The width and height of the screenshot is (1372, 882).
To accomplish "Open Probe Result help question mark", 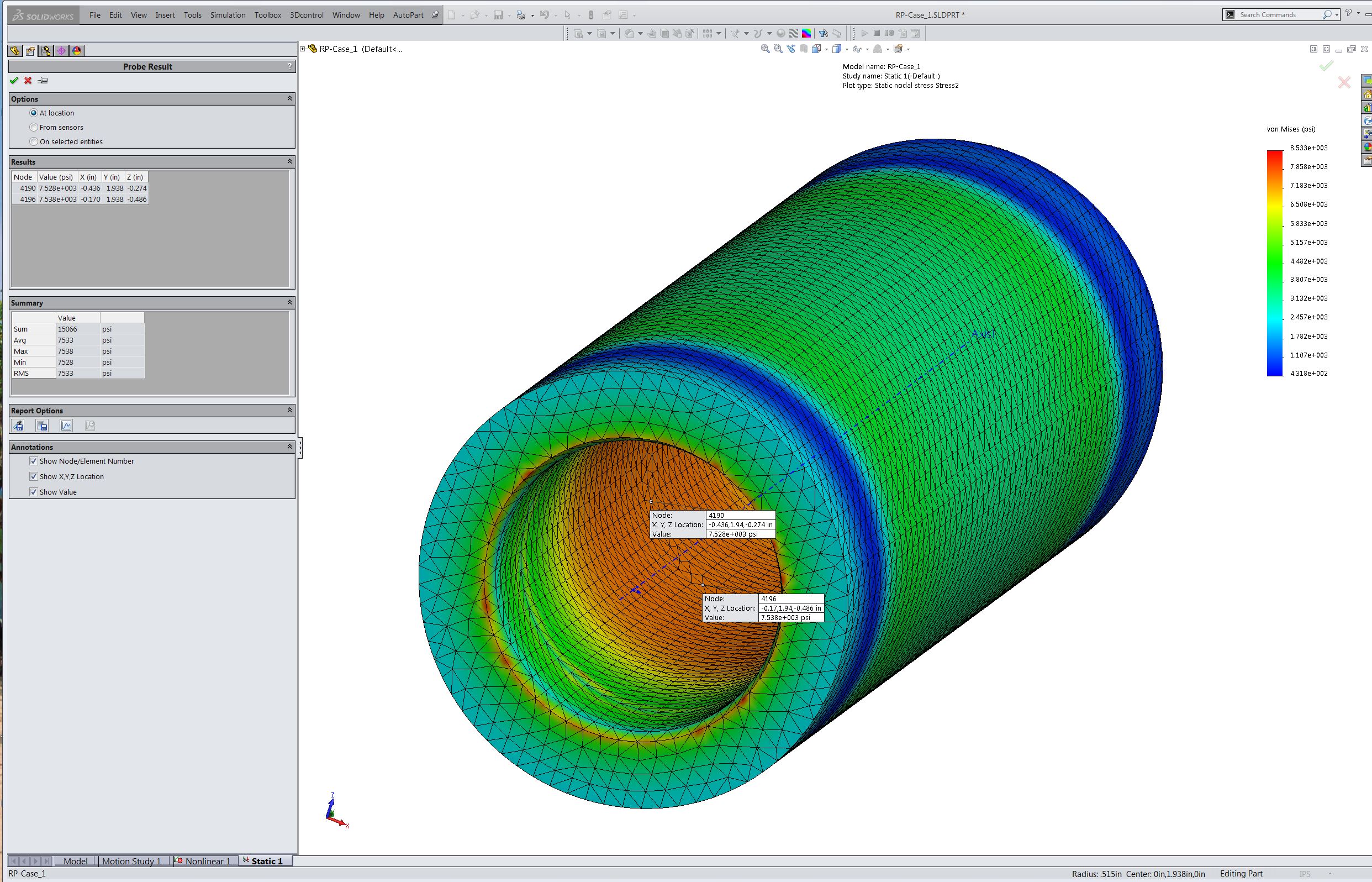I will pos(289,66).
